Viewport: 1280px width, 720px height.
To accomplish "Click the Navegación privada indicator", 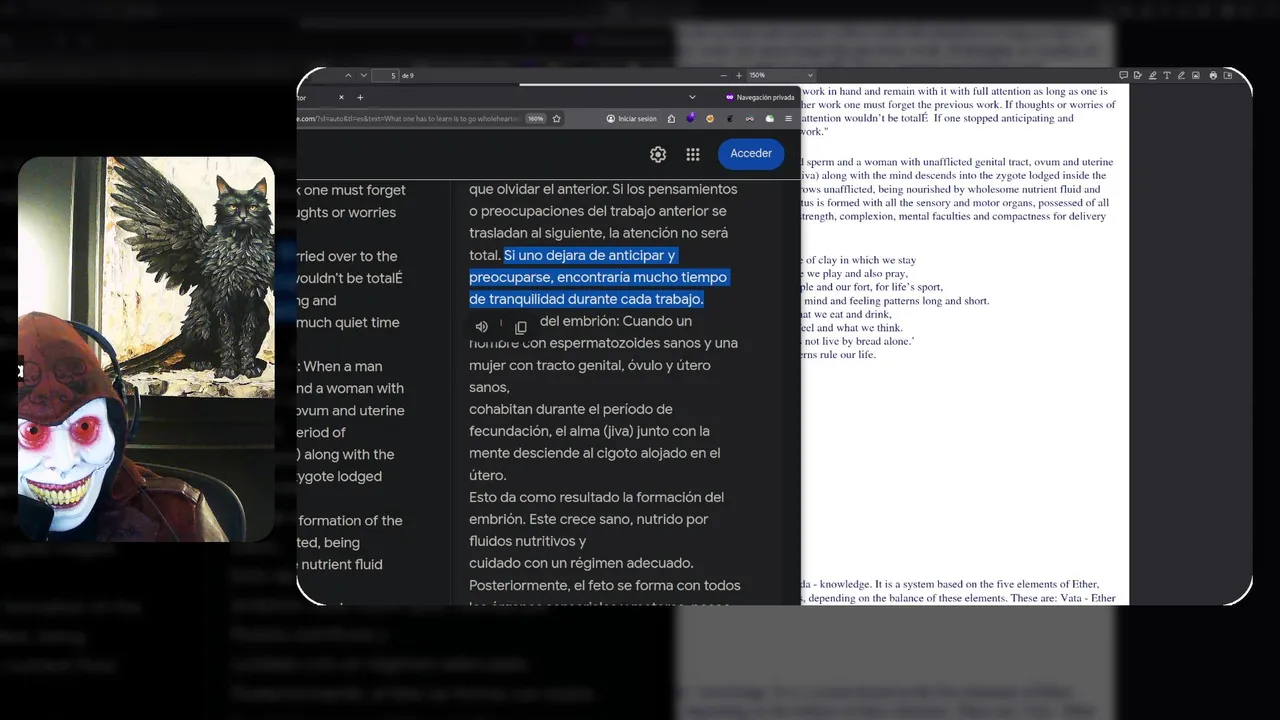I will tap(760, 97).
